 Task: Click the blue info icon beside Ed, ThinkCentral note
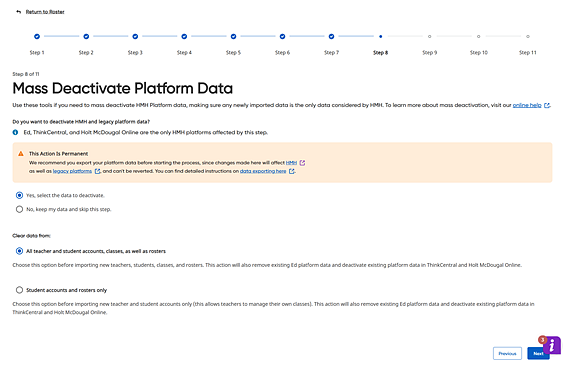coord(15,133)
